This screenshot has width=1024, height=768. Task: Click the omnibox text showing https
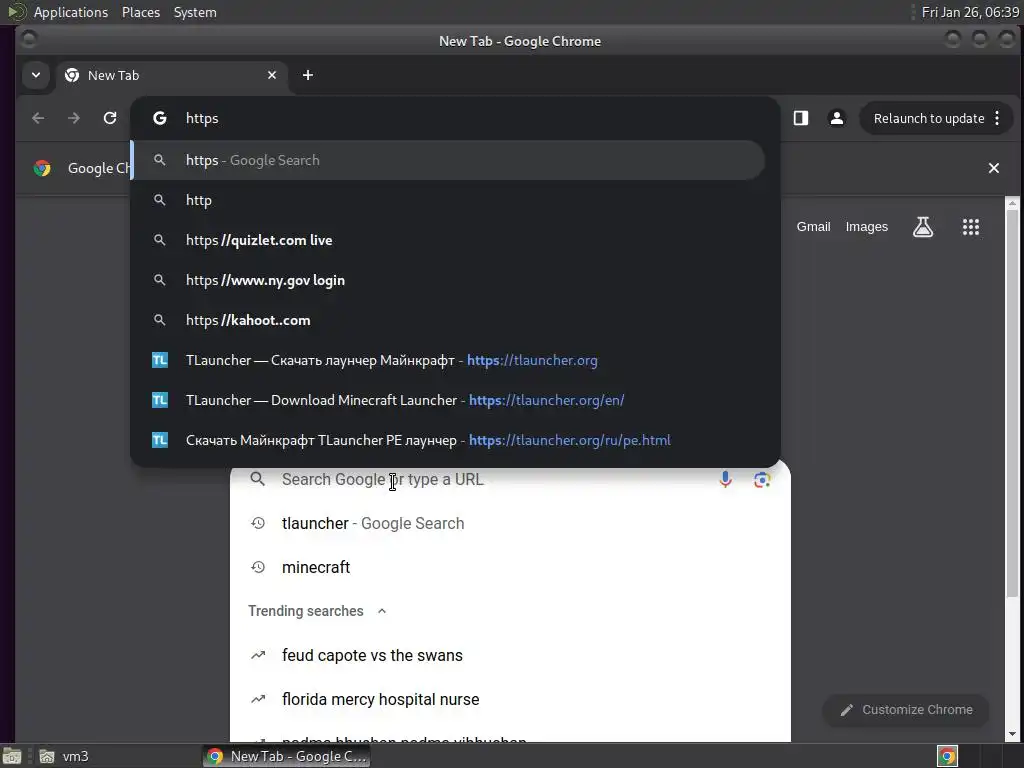(202, 118)
